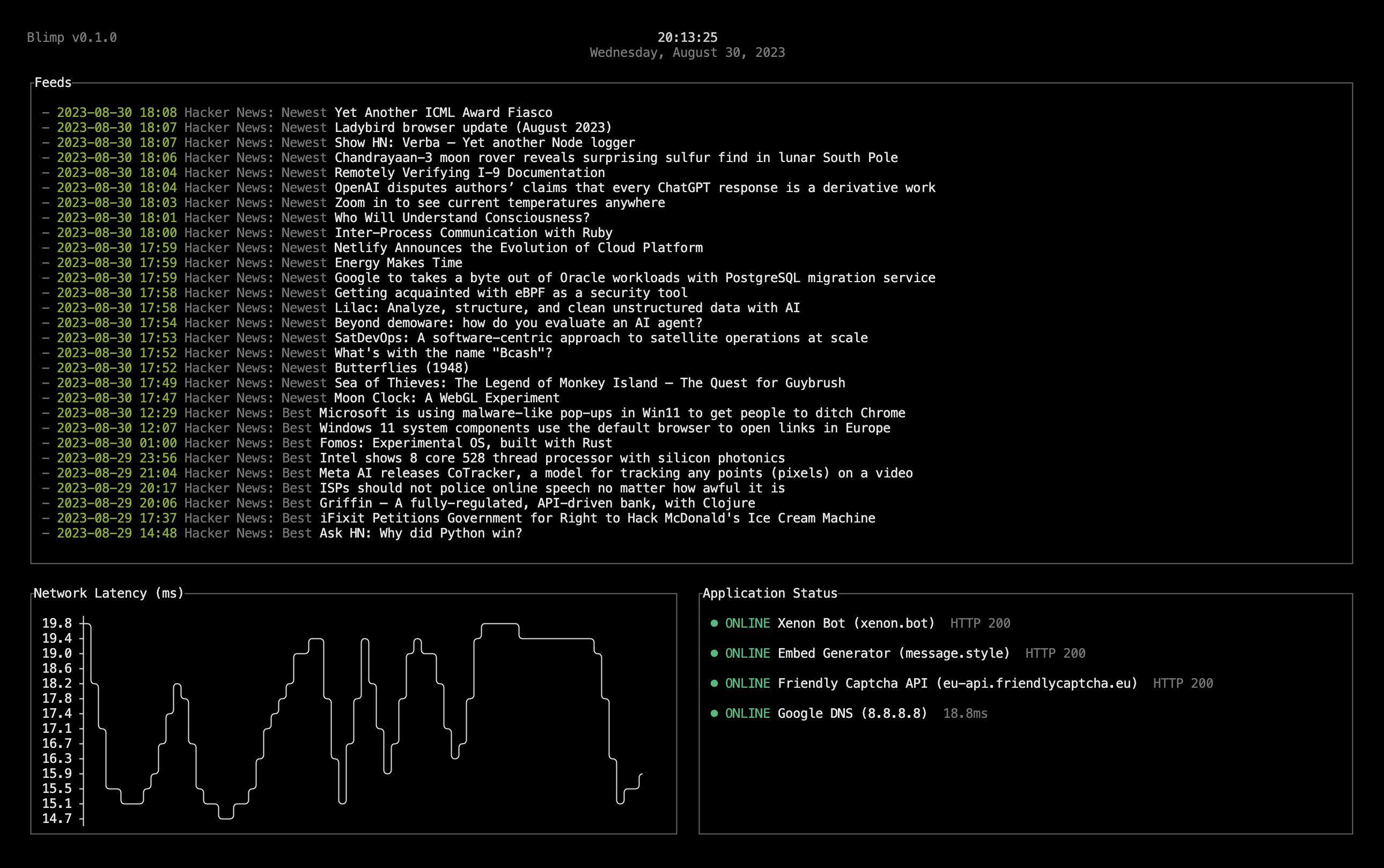The image size is (1384, 868).
Task: Open 'Ask HN: Why did Python win?' entry
Action: tap(420, 533)
